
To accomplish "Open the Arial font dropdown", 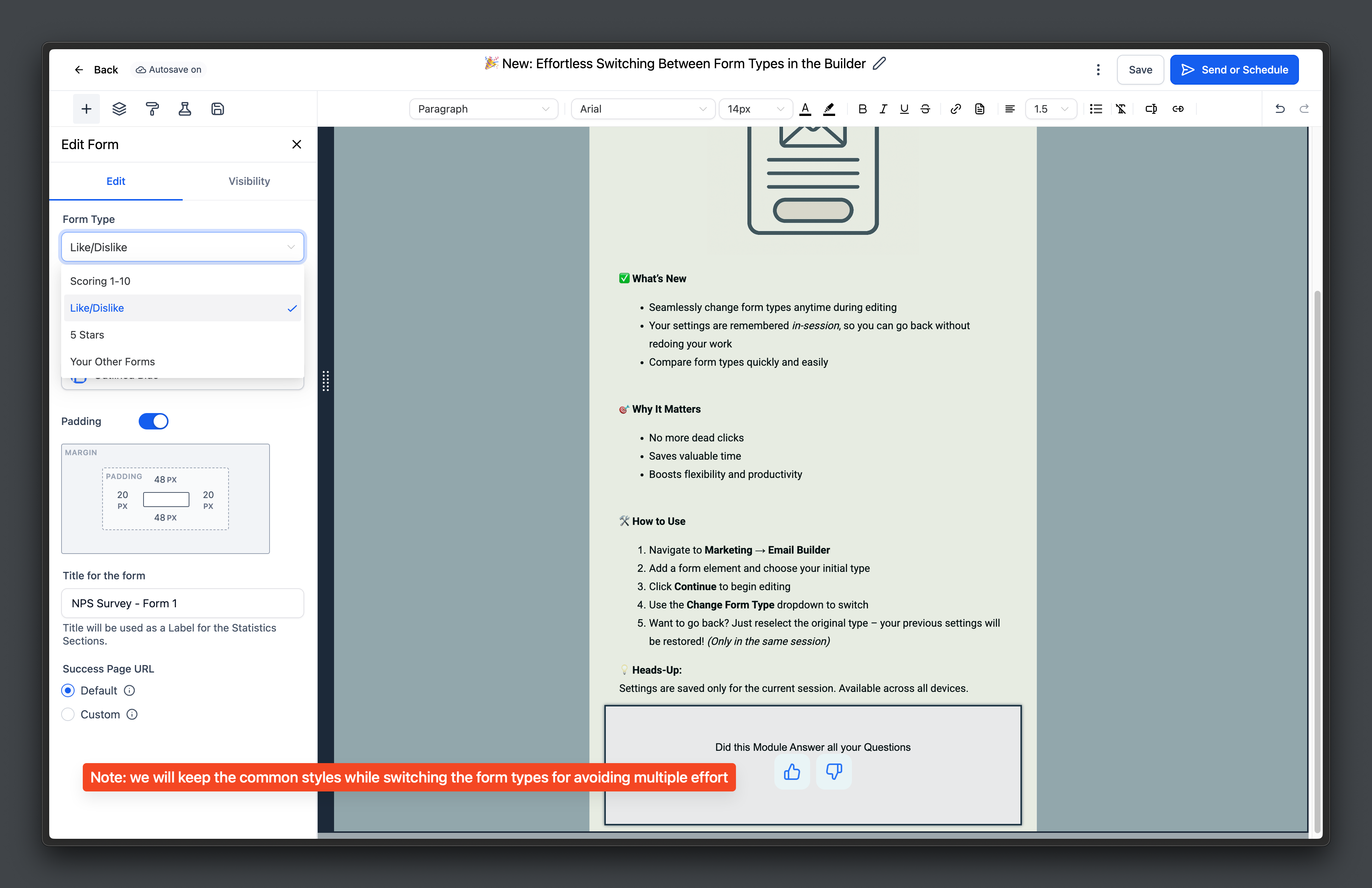I will pyautogui.click(x=643, y=109).
